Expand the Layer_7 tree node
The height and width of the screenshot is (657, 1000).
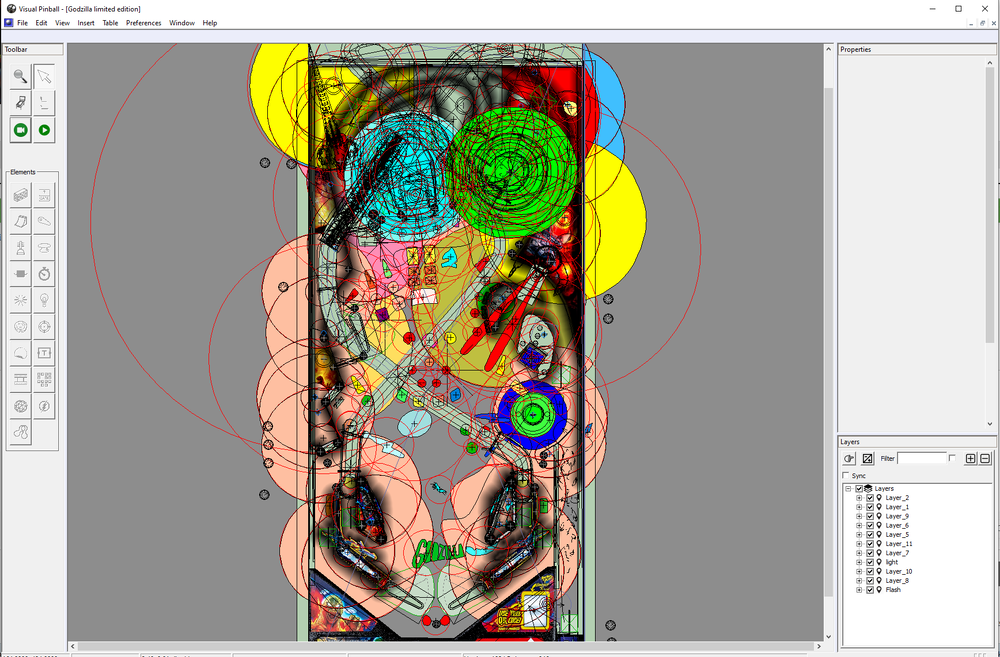coord(859,553)
